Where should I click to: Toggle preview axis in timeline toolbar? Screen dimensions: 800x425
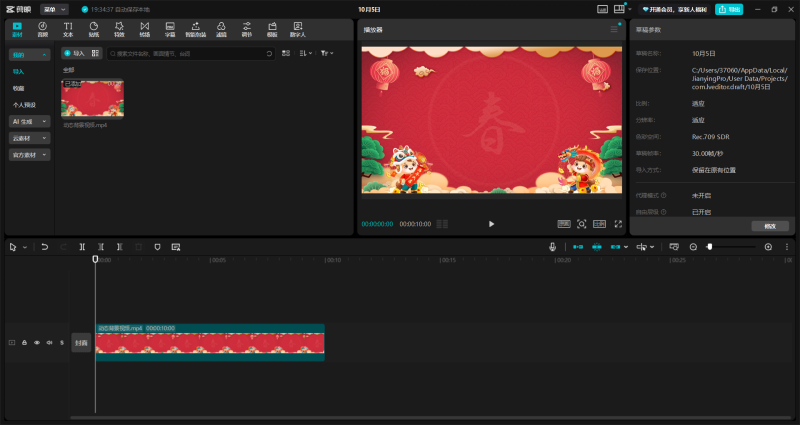642,247
